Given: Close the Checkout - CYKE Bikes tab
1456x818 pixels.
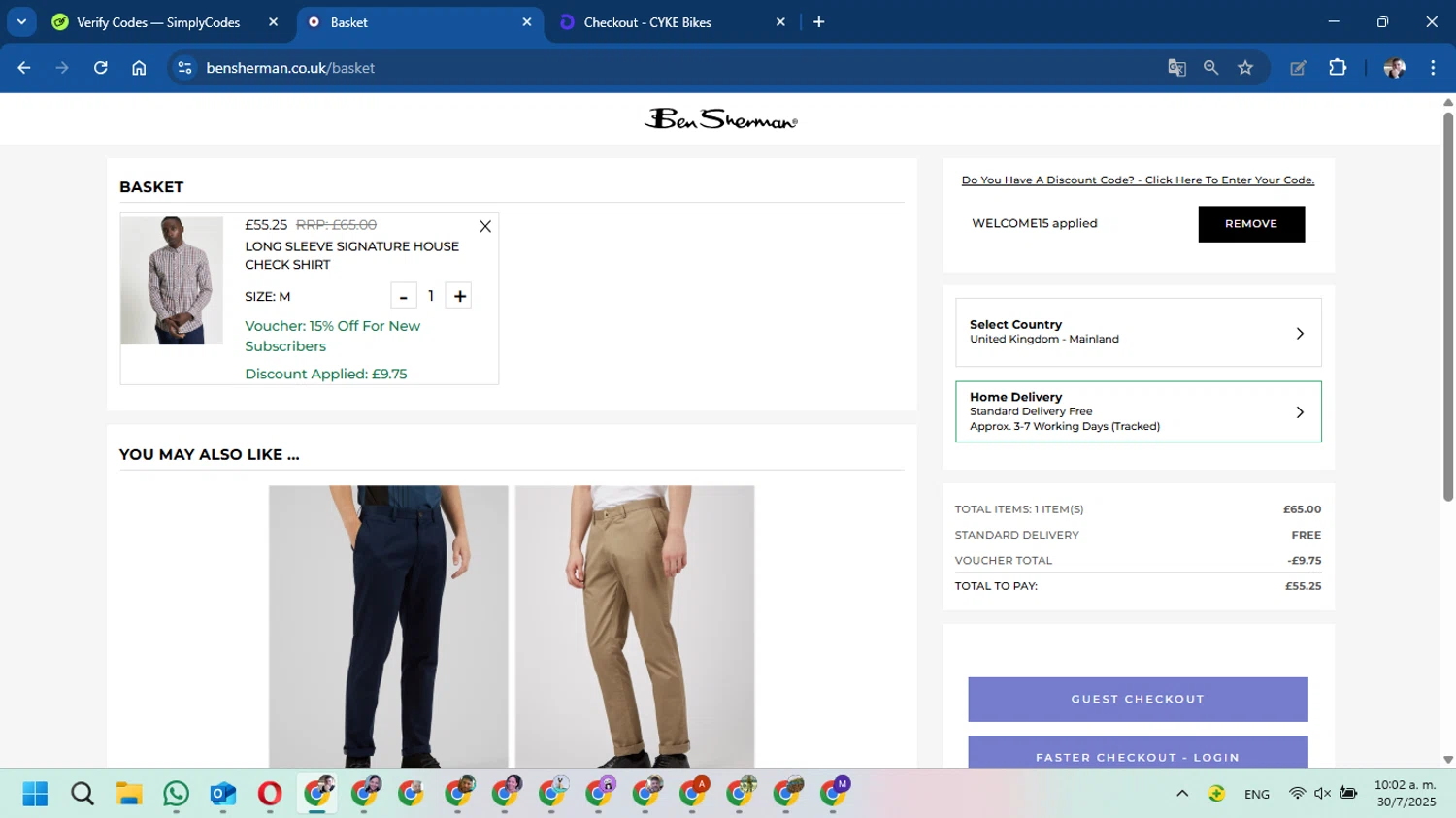Looking at the screenshot, I should coord(780,22).
